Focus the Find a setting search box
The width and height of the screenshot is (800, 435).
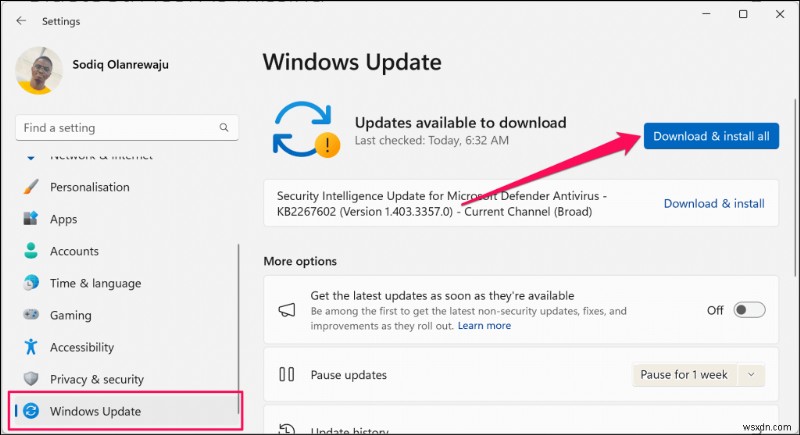pyautogui.click(x=127, y=127)
